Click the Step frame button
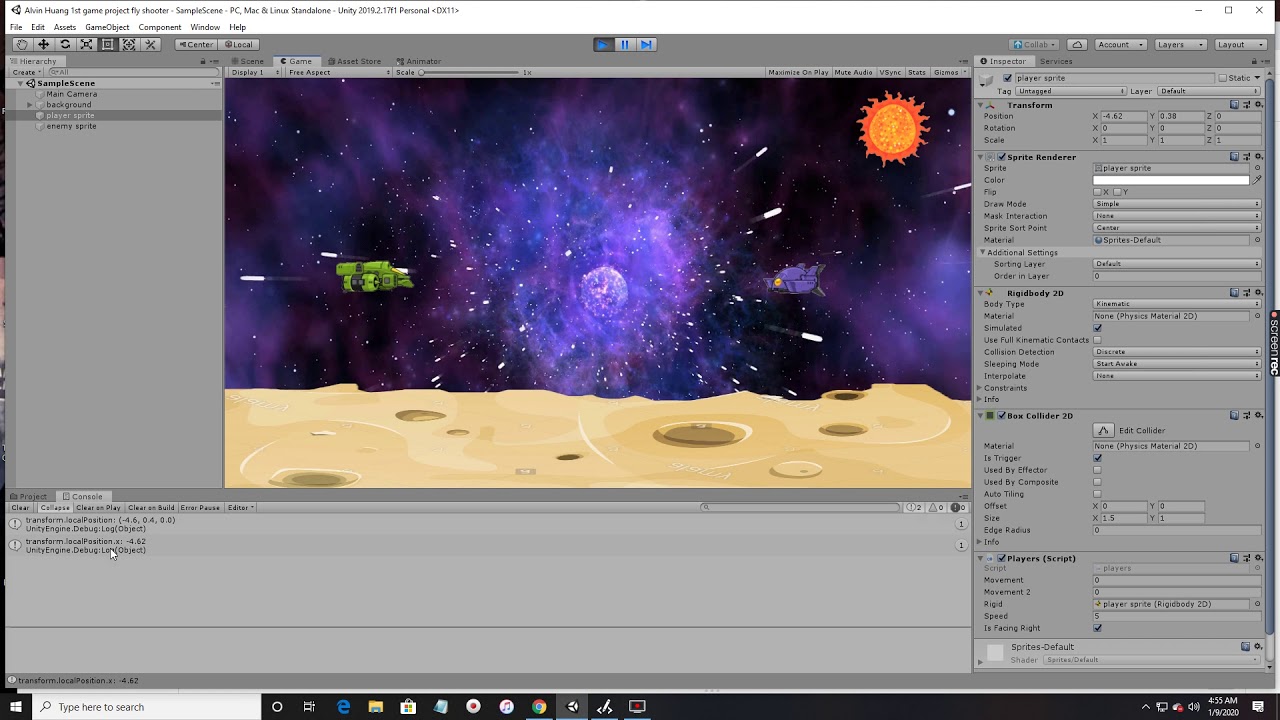 (x=646, y=44)
